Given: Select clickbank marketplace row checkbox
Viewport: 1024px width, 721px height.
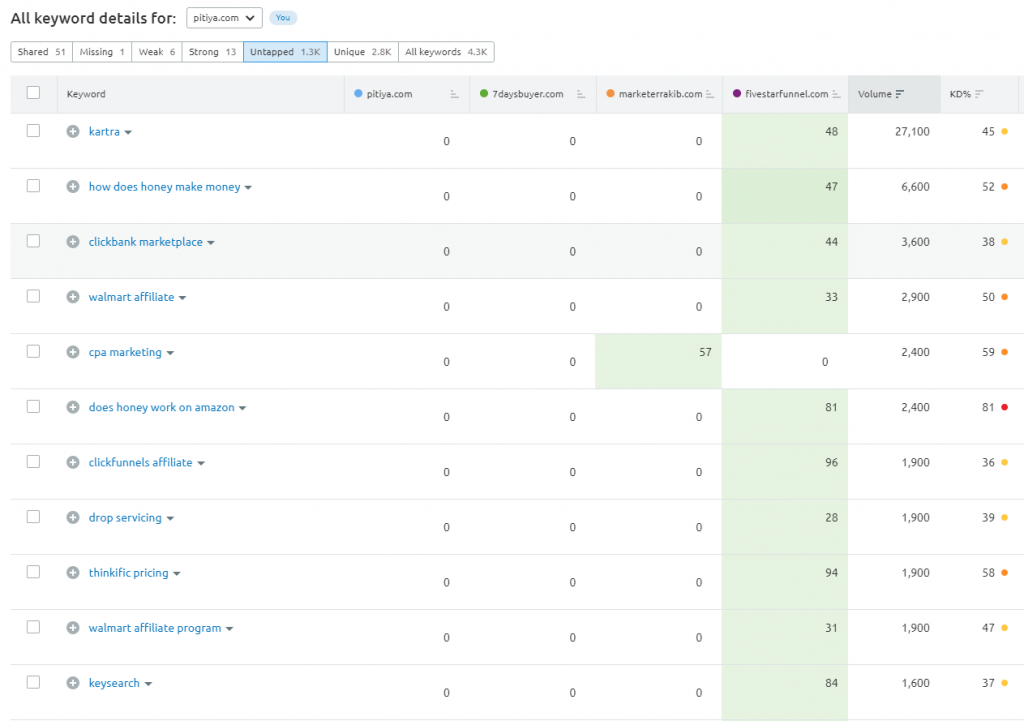Looking at the screenshot, I should [33, 241].
